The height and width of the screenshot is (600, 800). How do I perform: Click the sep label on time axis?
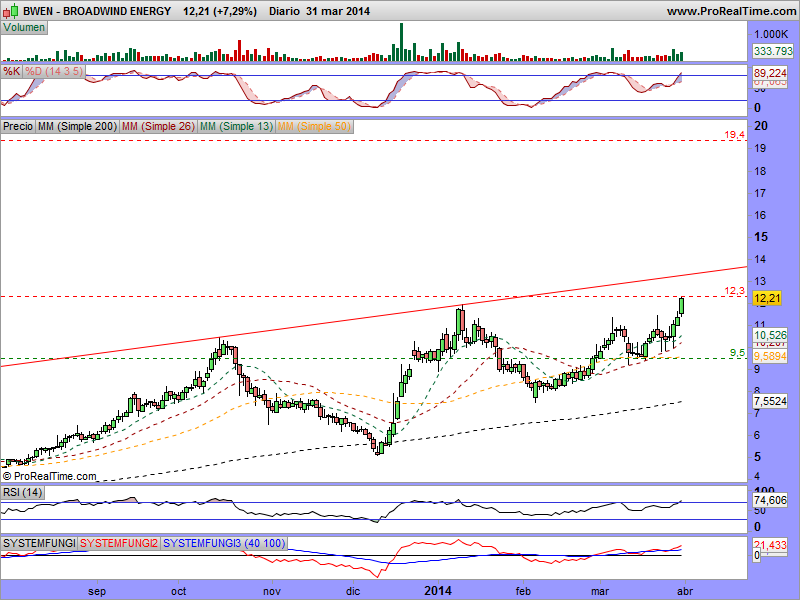pos(97,591)
